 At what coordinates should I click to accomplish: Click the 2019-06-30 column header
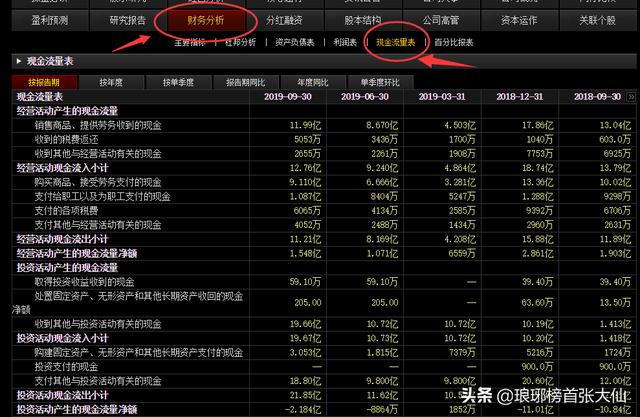click(x=365, y=97)
